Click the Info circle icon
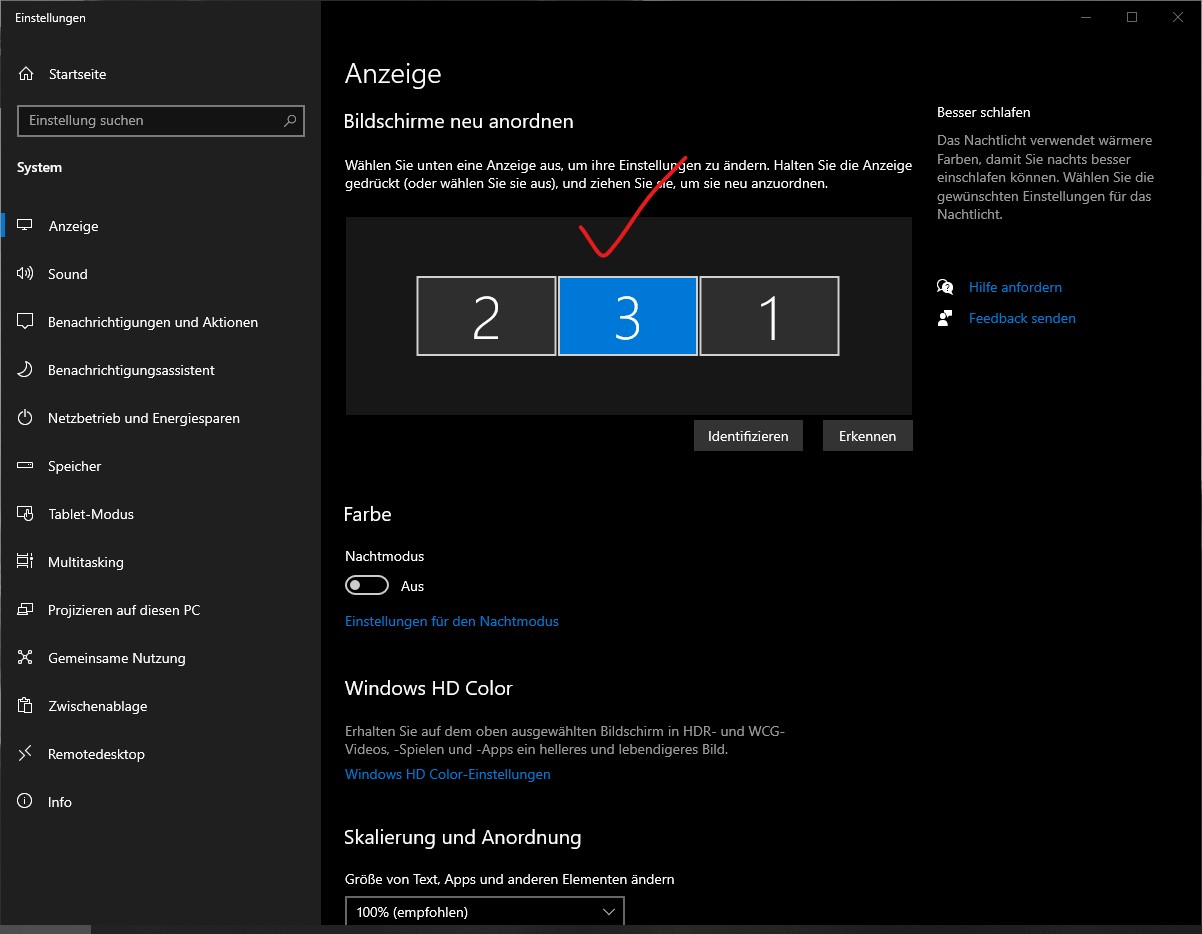The width and height of the screenshot is (1202, 934). point(25,802)
